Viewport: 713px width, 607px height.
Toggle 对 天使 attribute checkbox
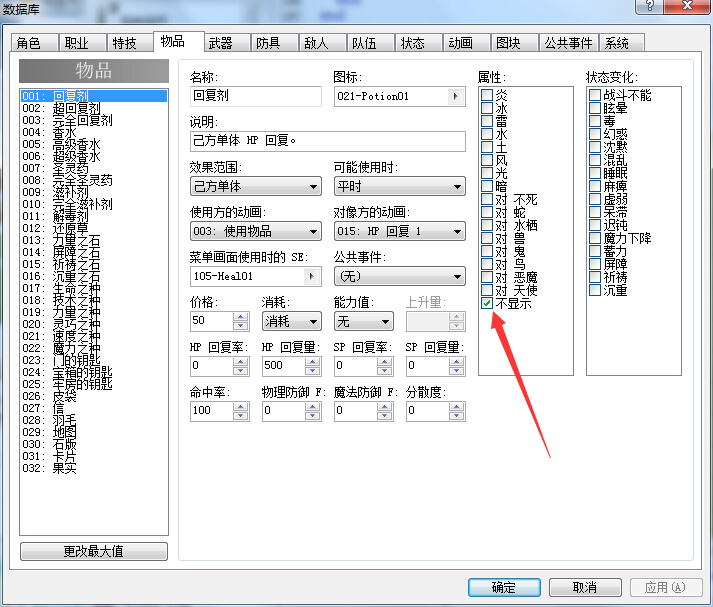487,290
